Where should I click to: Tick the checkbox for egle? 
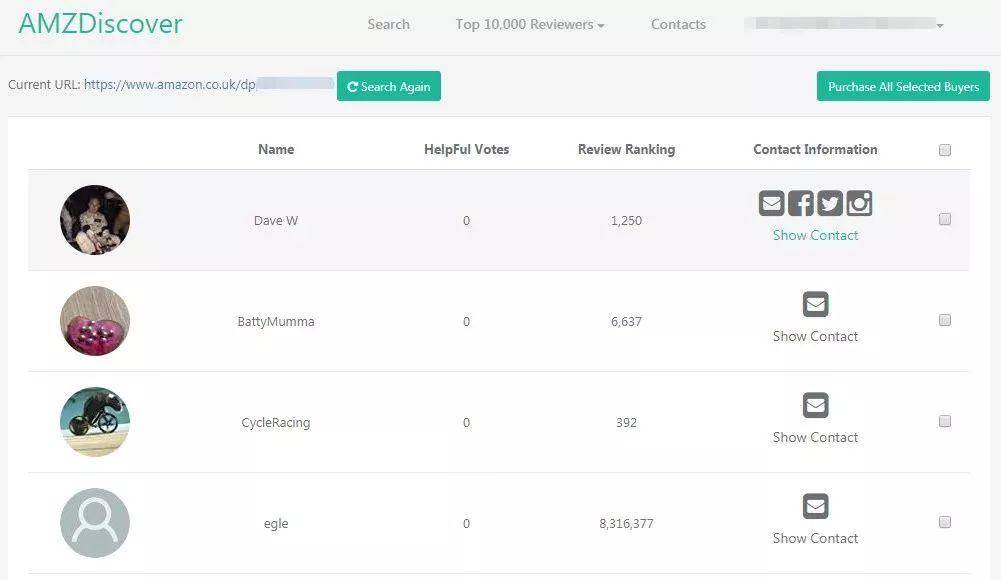pos(945,522)
